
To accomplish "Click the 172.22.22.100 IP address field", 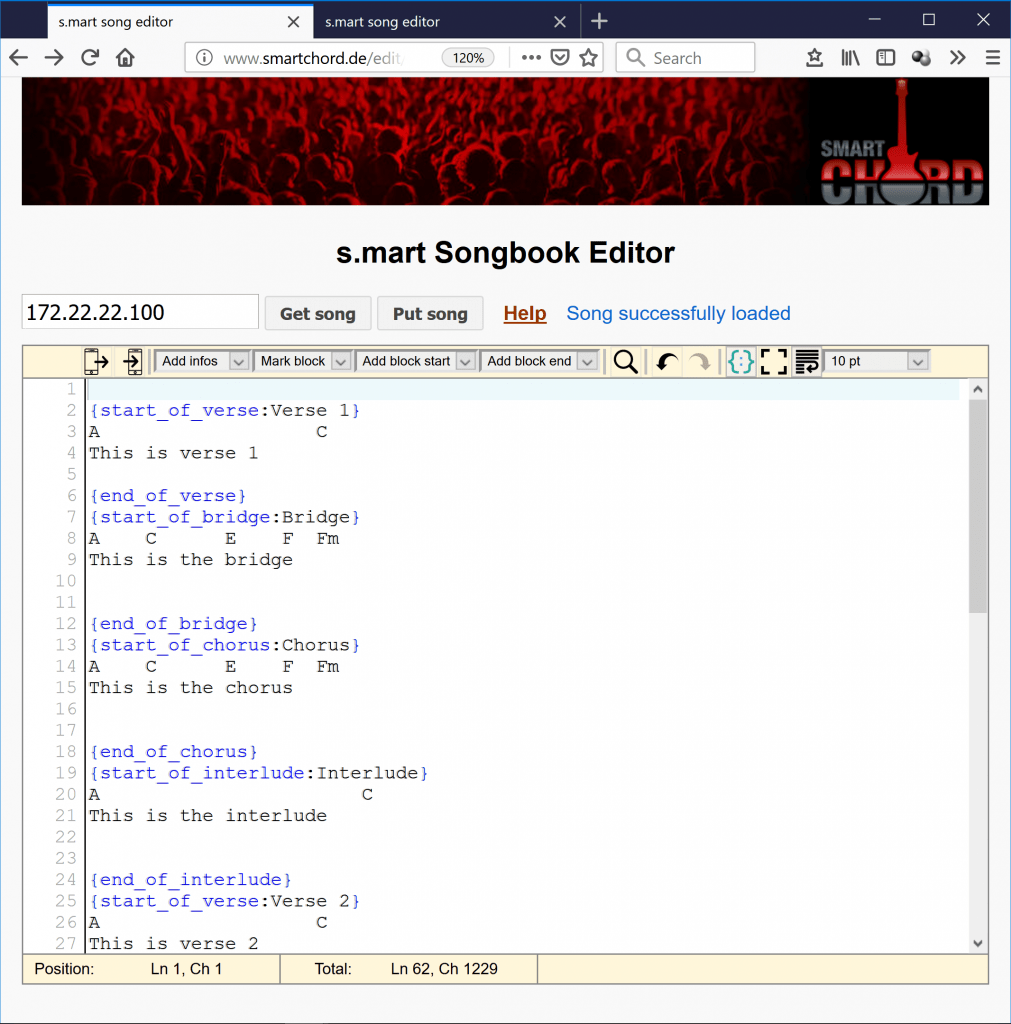I will [140, 312].
